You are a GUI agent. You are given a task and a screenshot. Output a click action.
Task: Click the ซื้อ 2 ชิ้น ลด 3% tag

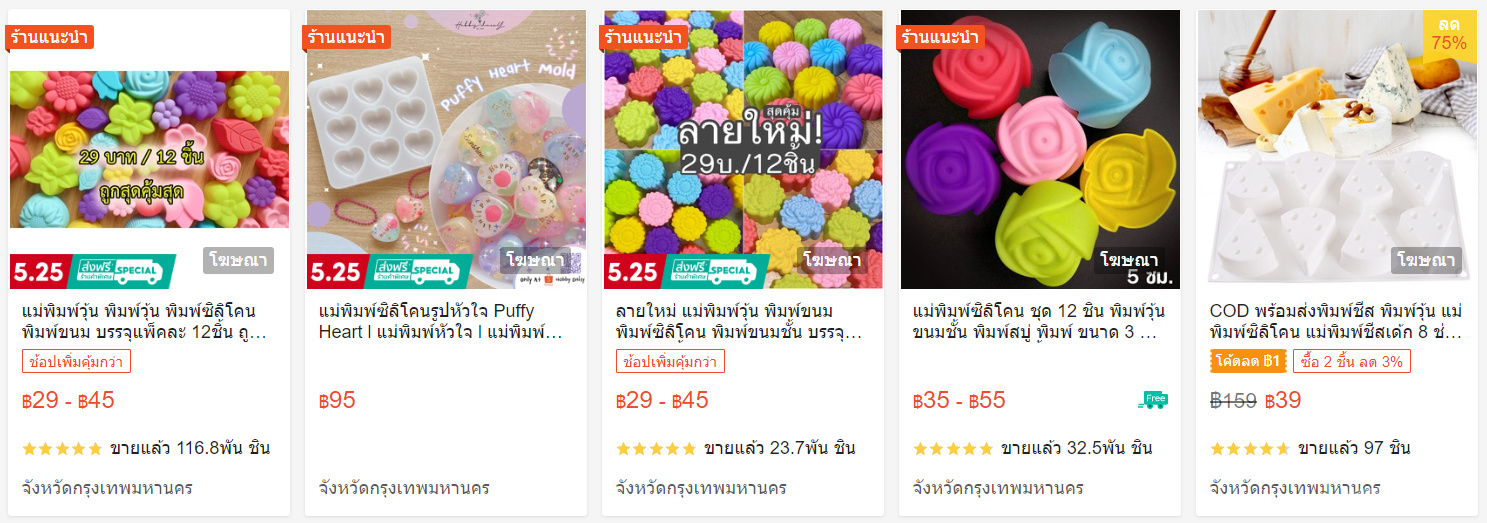(x=1351, y=361)
